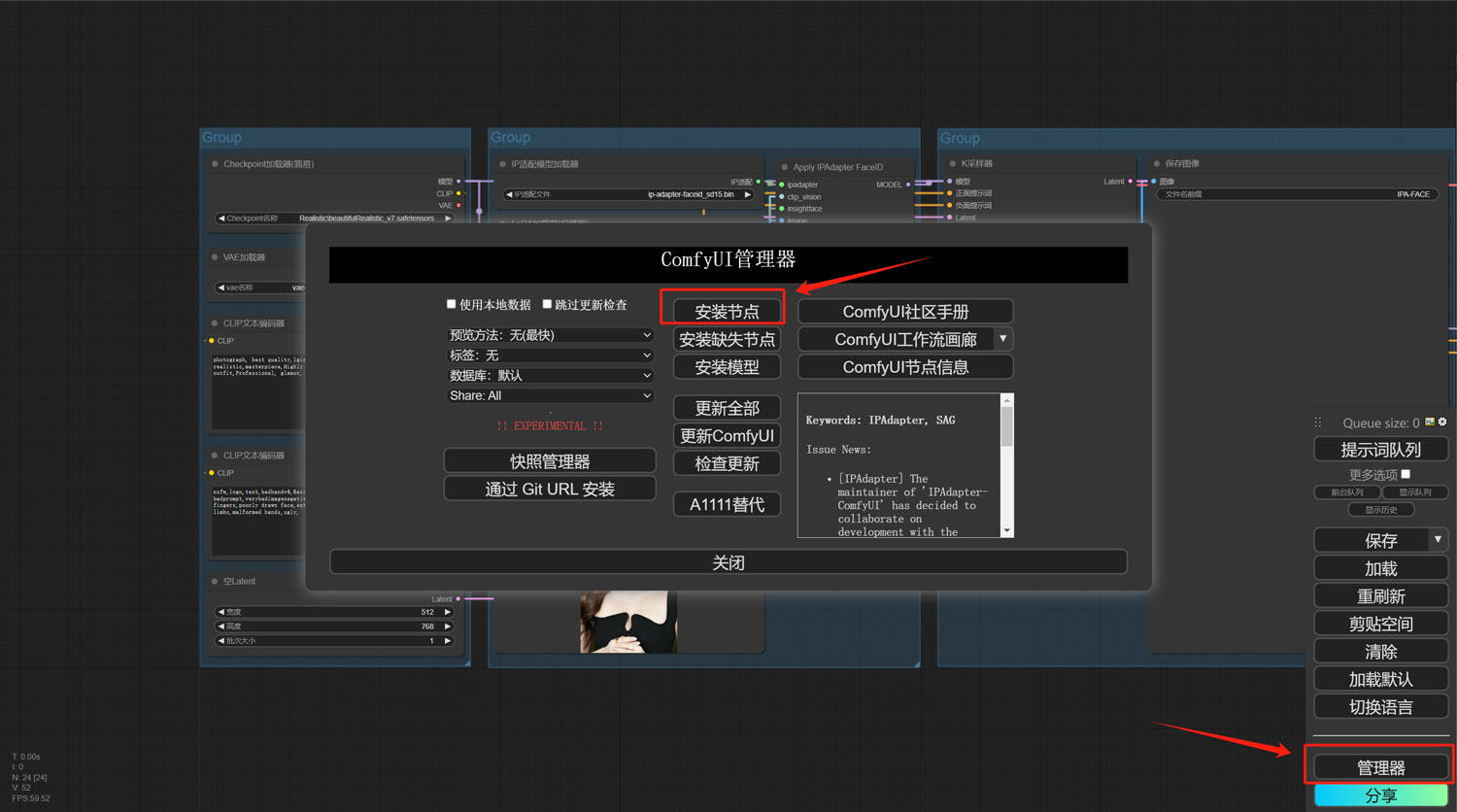Open the 标签 dropdown
The width and height of the screenshot is (1457, 812).
click(x=550, y=355)
